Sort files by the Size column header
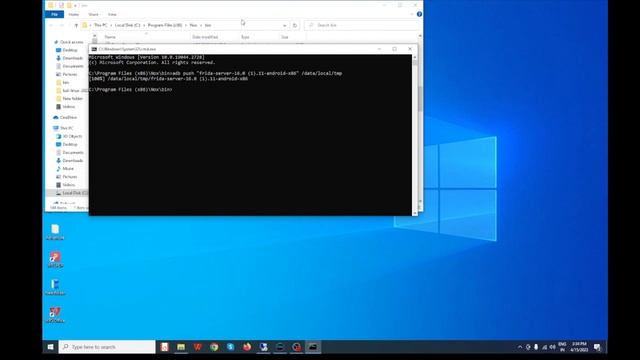The height and width of the screenshot is (360, 640). click(x=284, y=37)
